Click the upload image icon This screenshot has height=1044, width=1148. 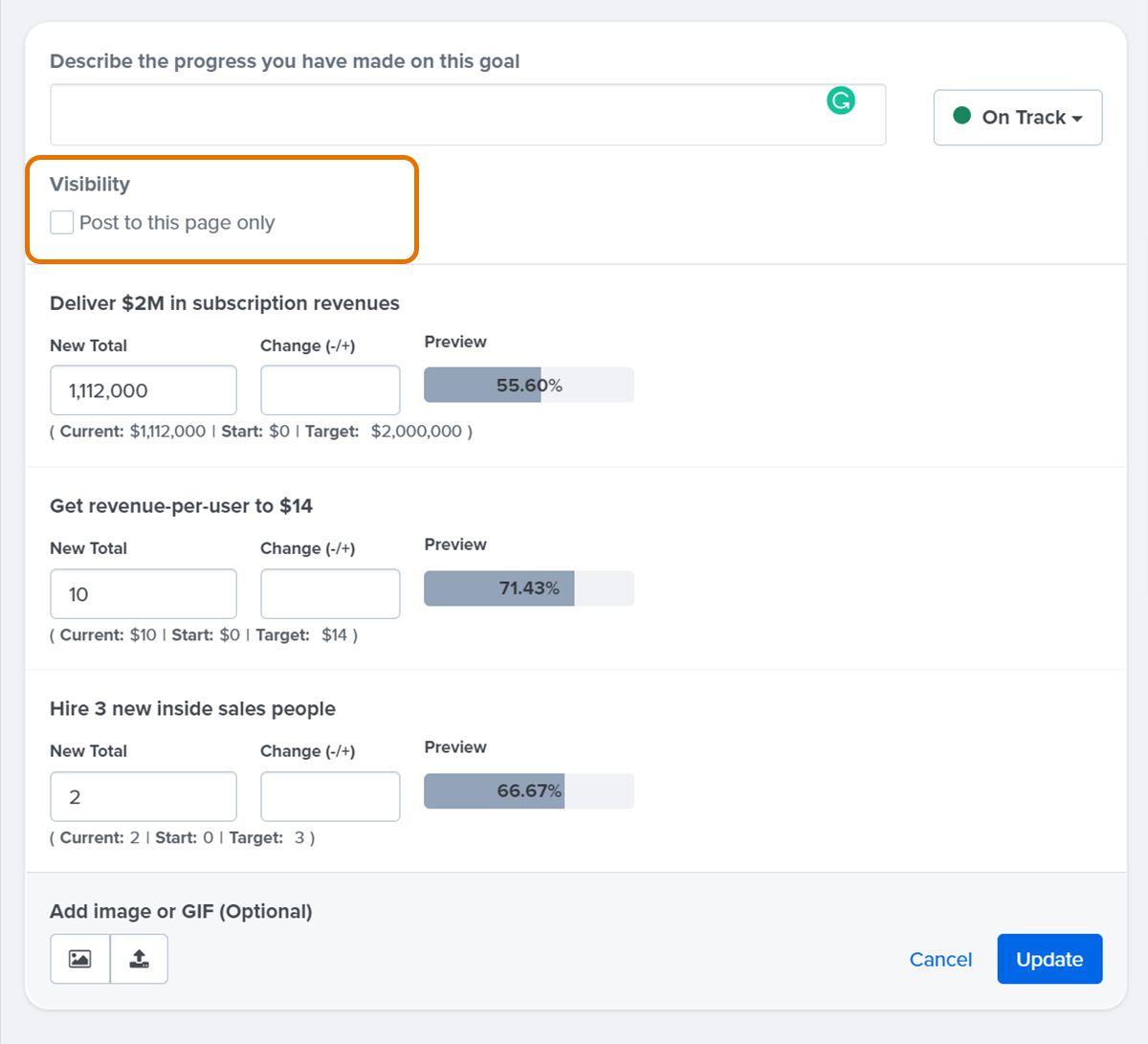(139, 958)
